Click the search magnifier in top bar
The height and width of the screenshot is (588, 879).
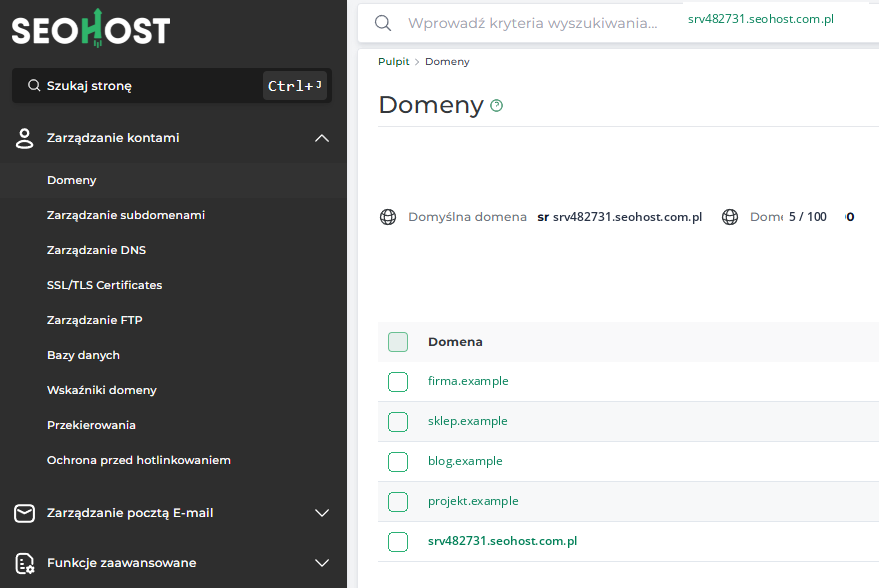pos(383,23)
